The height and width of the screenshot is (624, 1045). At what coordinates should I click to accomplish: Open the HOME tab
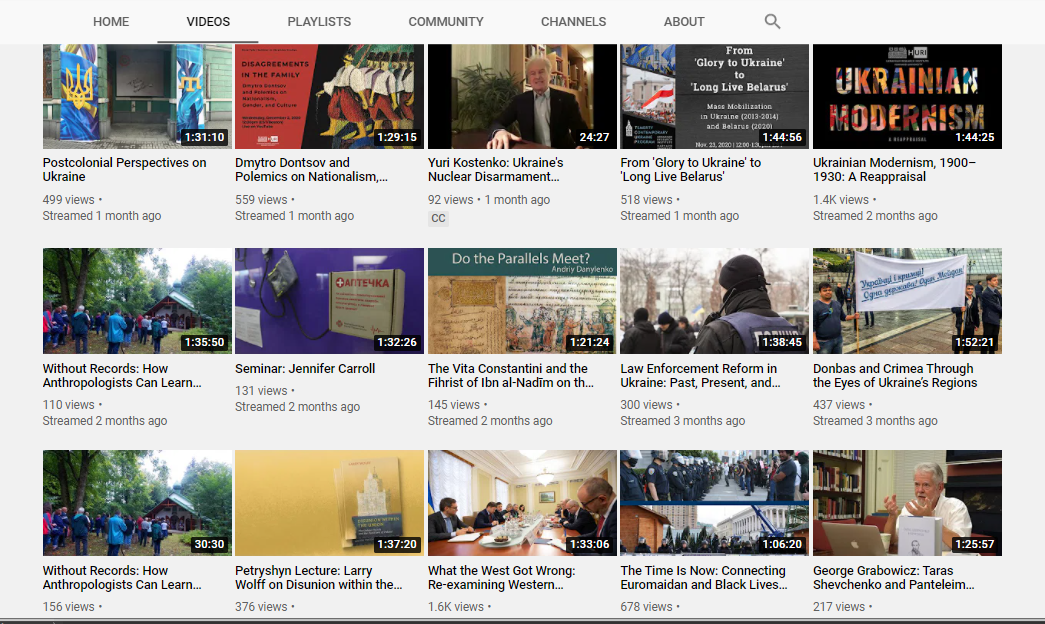[x=111, y=21]
